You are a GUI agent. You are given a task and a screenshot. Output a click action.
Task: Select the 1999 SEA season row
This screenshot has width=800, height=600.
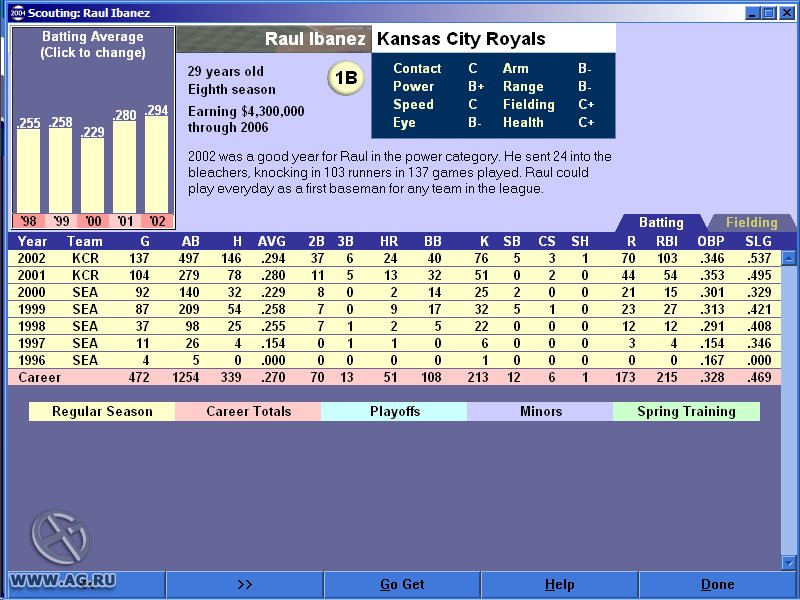click(394, 309)
